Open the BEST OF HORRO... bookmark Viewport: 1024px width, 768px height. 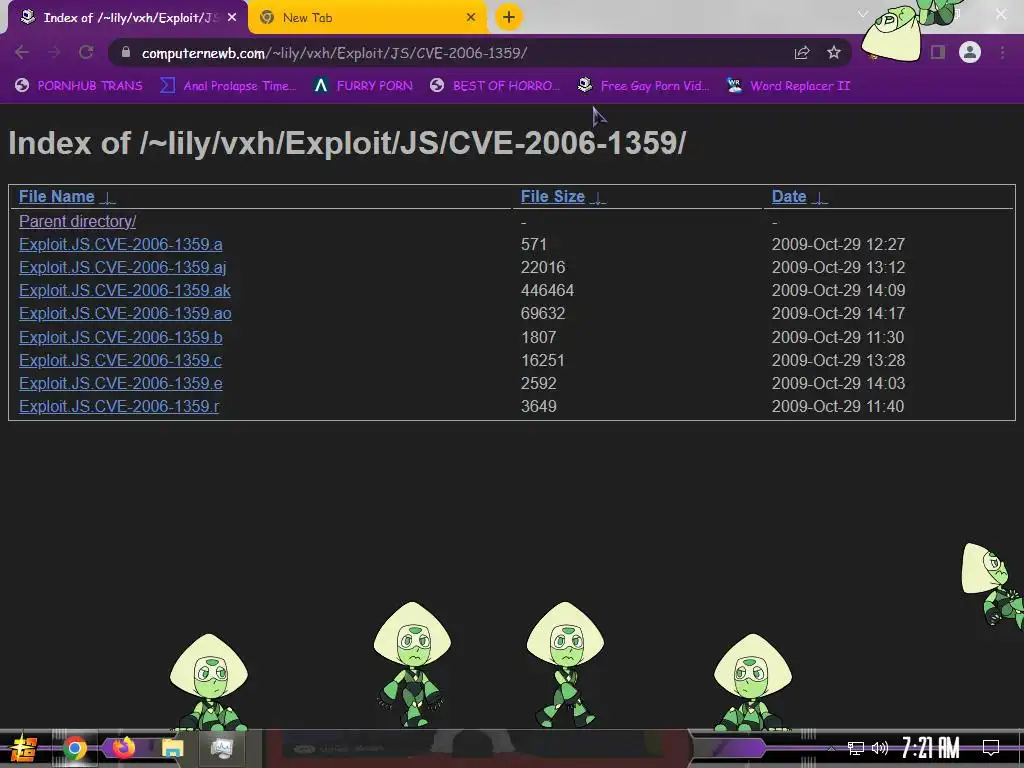click(496, 86)
